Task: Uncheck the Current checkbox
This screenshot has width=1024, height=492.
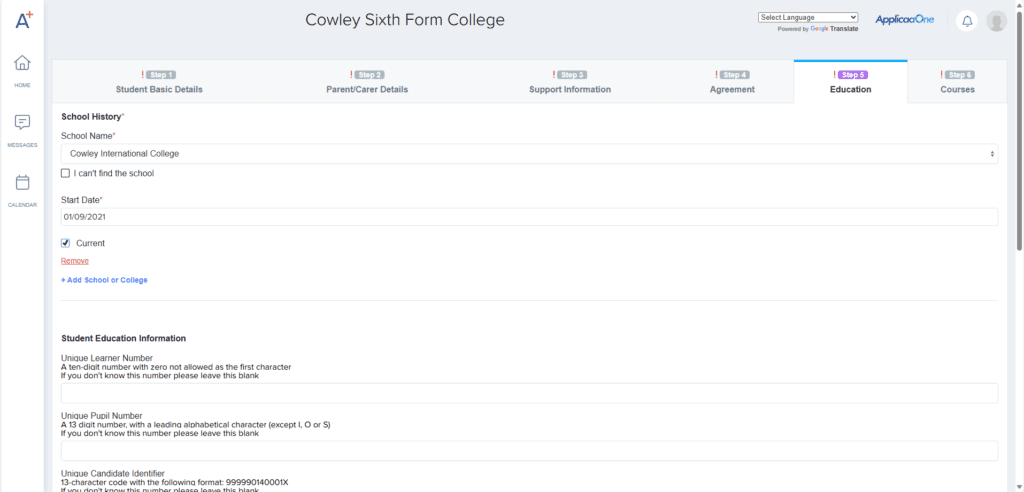Action: point(66,243)
